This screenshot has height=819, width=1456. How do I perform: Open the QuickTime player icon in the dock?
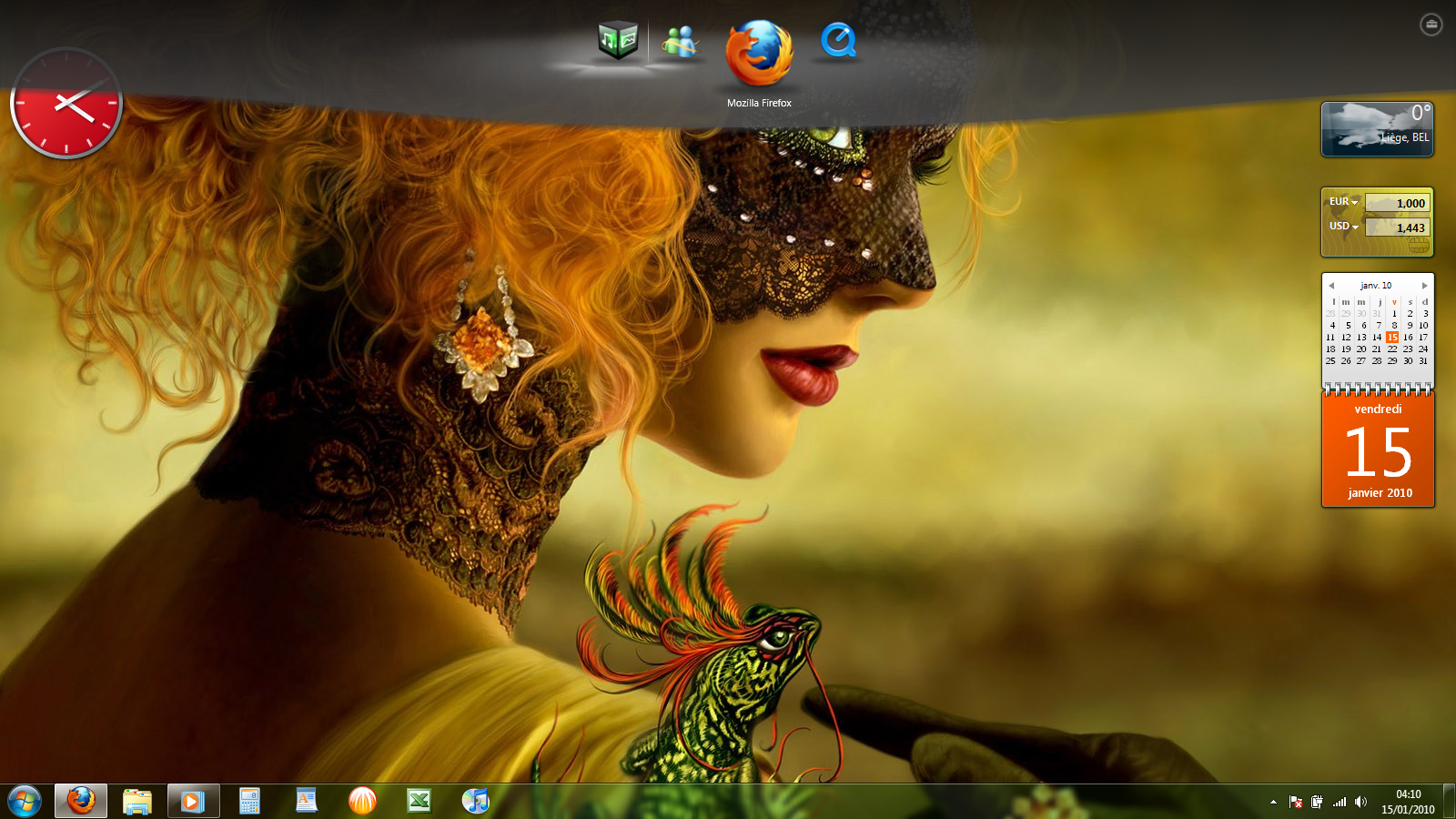point(838,41)
